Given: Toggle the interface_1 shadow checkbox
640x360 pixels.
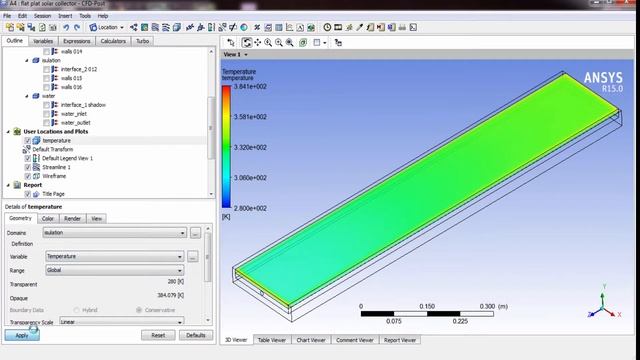Looking at the screenshot, I should (x=47, y=105).
